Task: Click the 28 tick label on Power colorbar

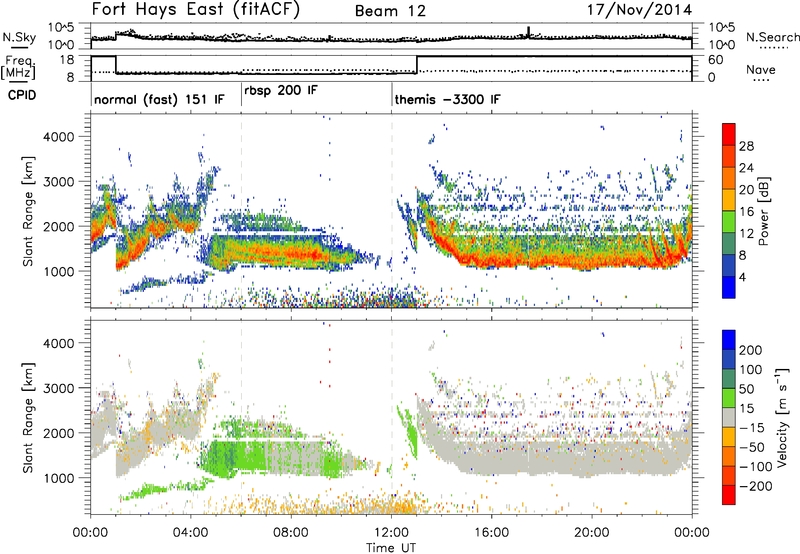Action: tap(746, 146)
